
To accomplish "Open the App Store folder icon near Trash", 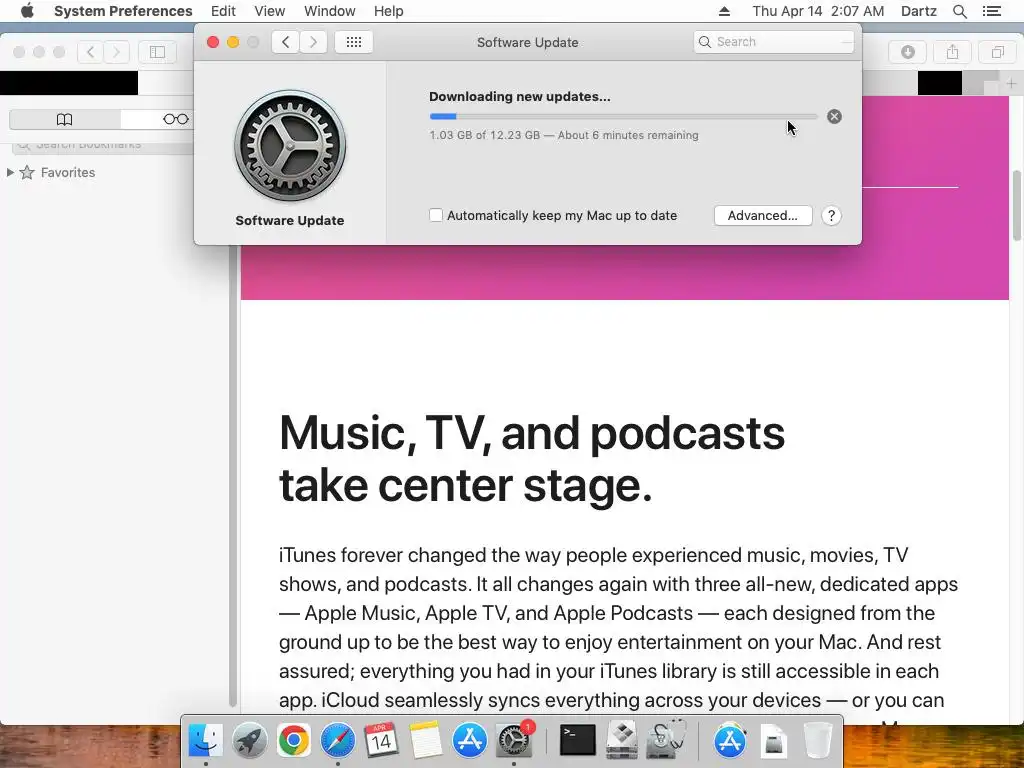I will pos(730,741).
